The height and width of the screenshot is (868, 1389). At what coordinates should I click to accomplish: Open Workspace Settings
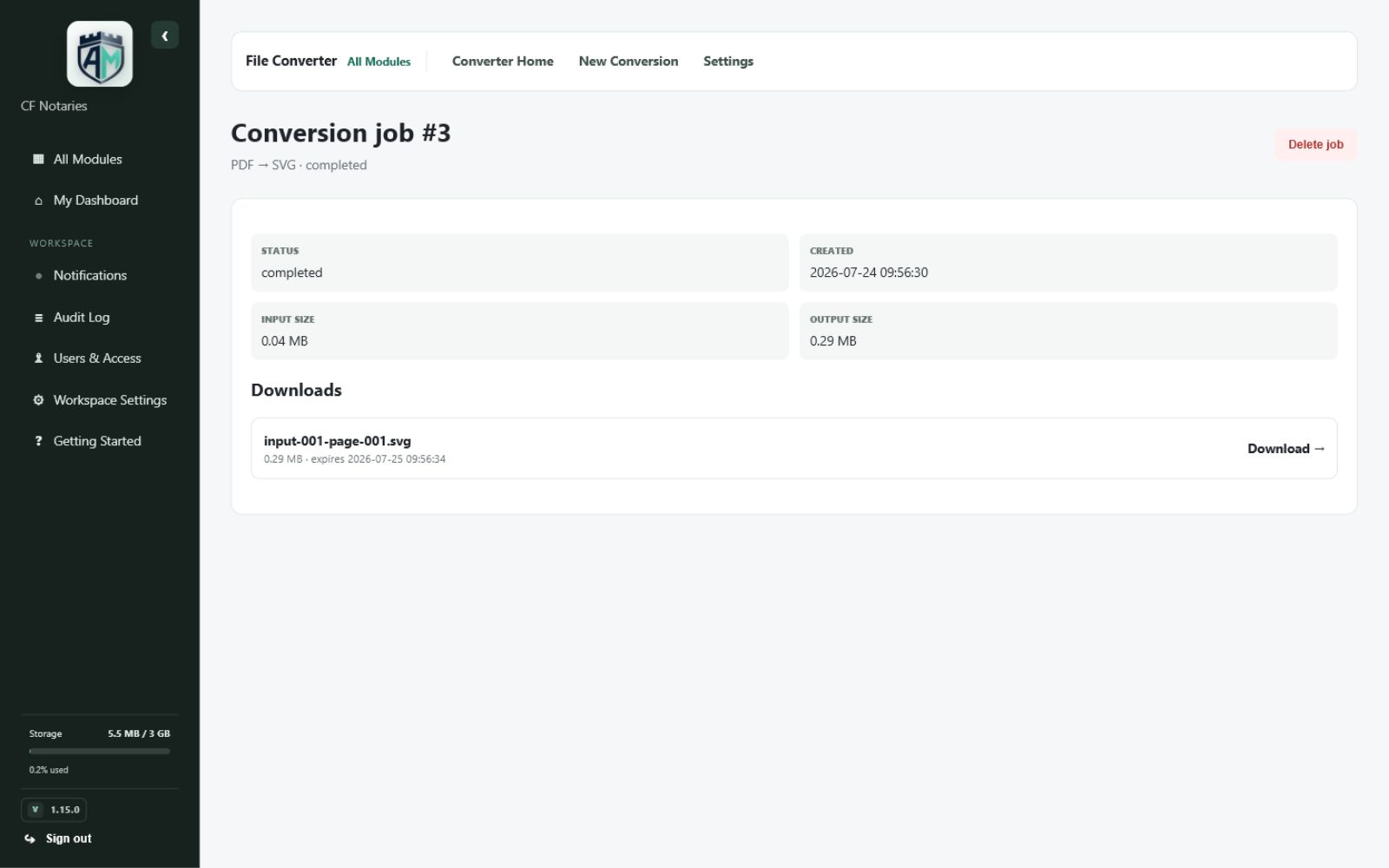(109, 400)
